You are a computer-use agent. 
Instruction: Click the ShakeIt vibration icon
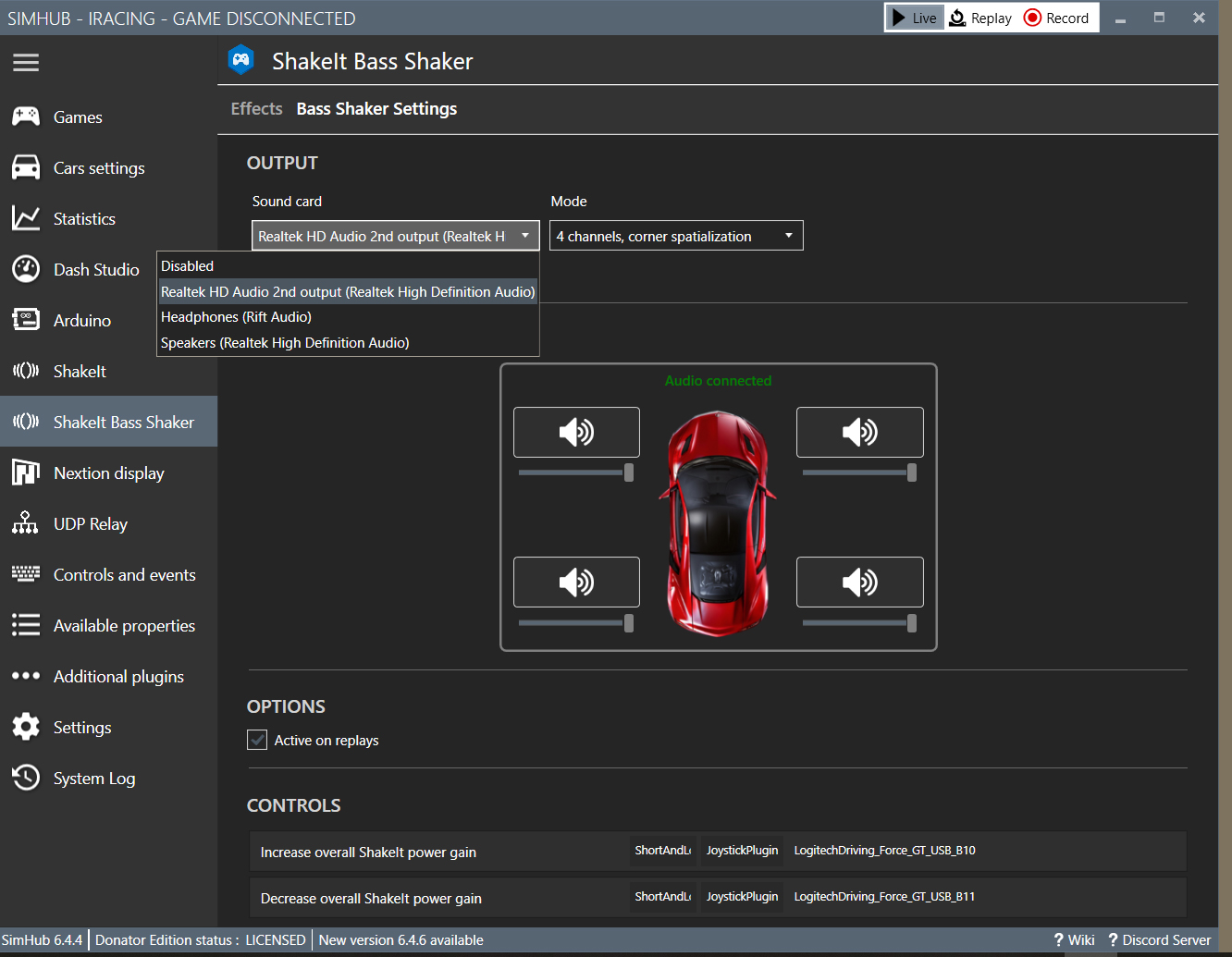(x=26, y=371)
